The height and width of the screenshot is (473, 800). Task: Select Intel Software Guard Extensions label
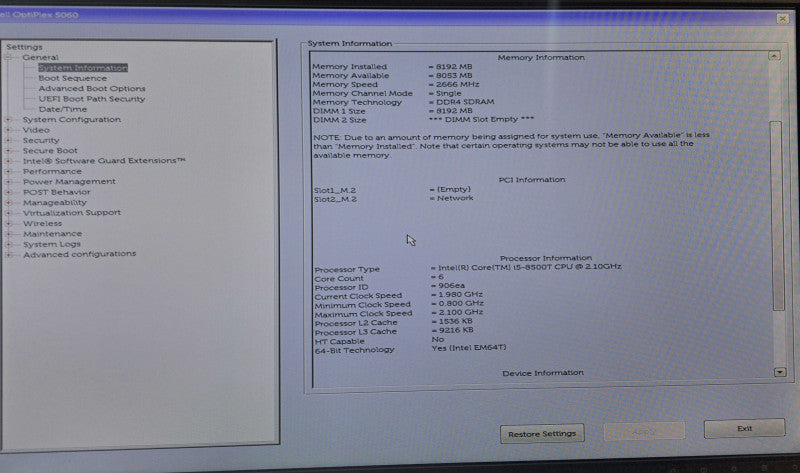[104, 161]
